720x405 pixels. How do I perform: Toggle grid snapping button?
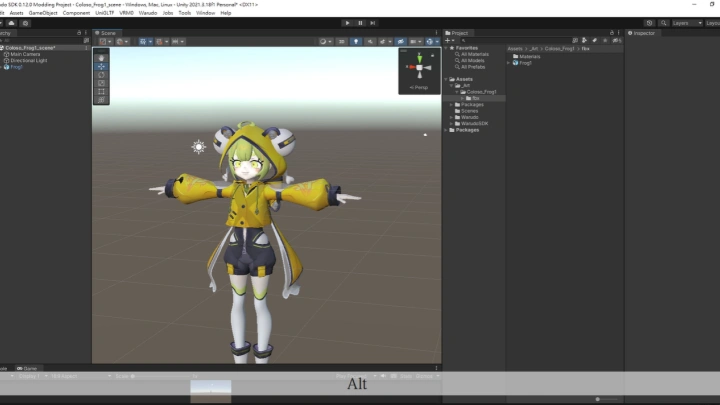coord(159,41)
